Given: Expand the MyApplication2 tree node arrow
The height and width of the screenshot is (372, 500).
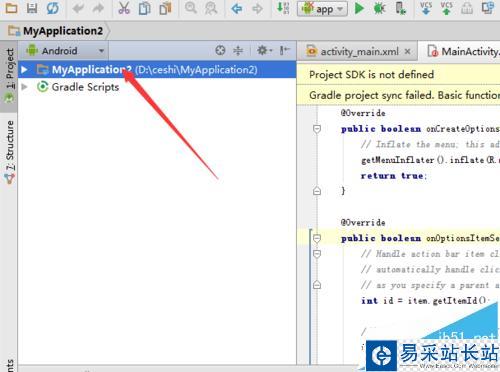Looking at the screenshot, I should [x=24, y=70].
